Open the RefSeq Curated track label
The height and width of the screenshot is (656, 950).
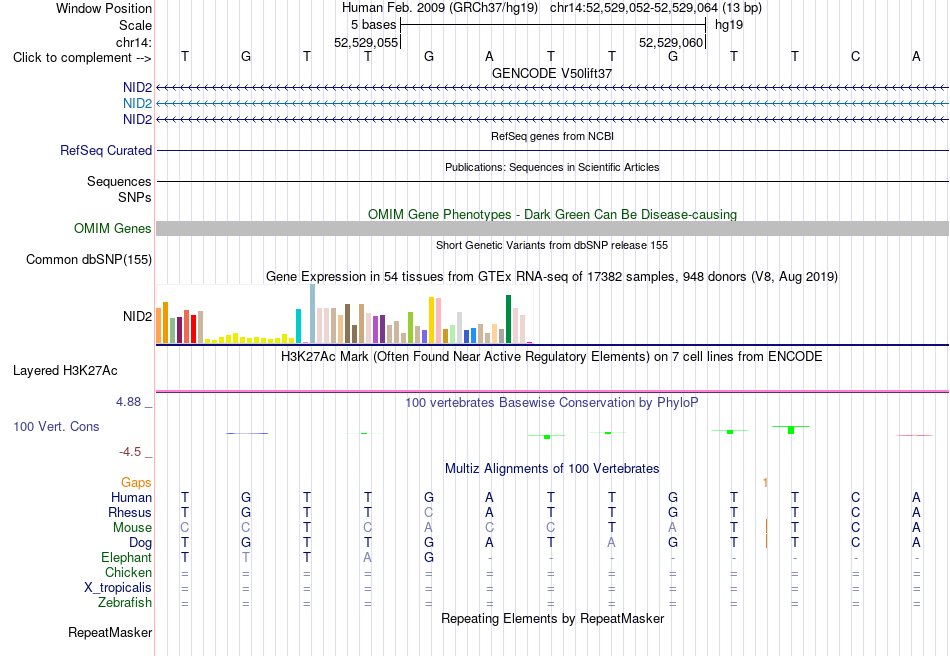pyautogui.click(x=105, y=150)
